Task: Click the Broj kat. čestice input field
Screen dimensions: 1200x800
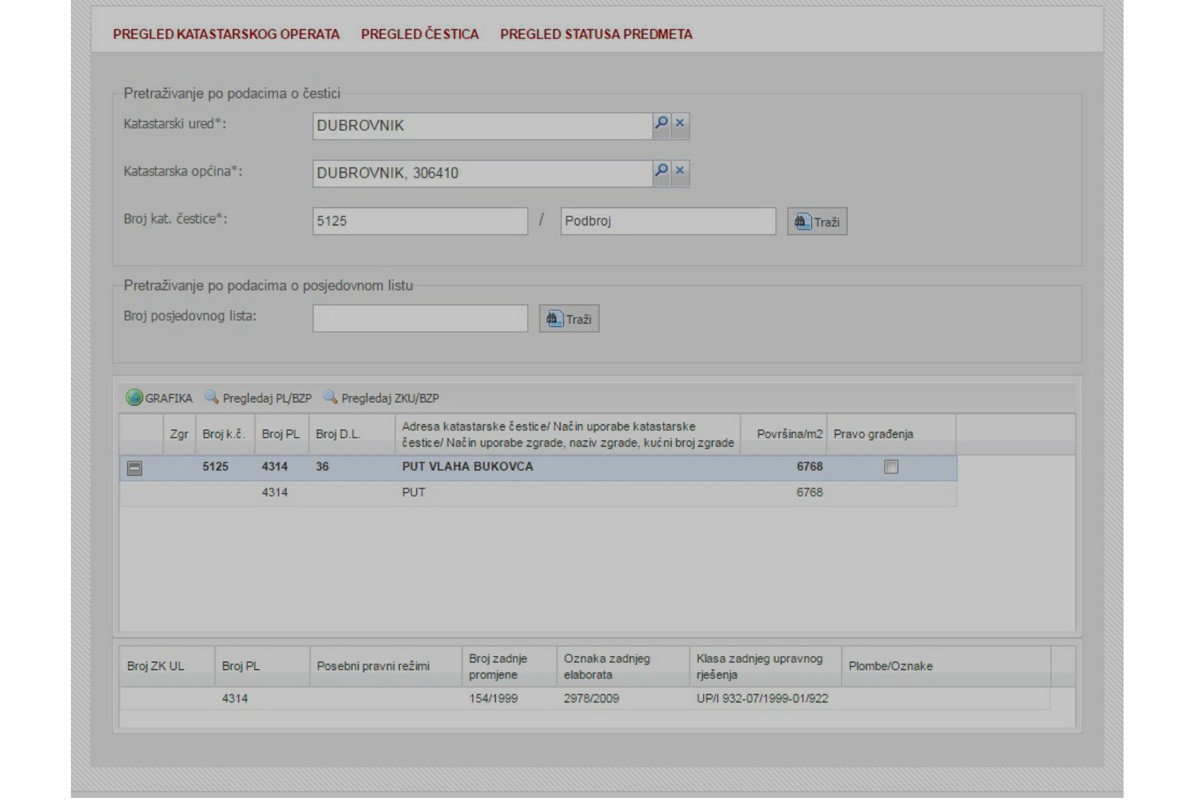Action: pos(419,222)
